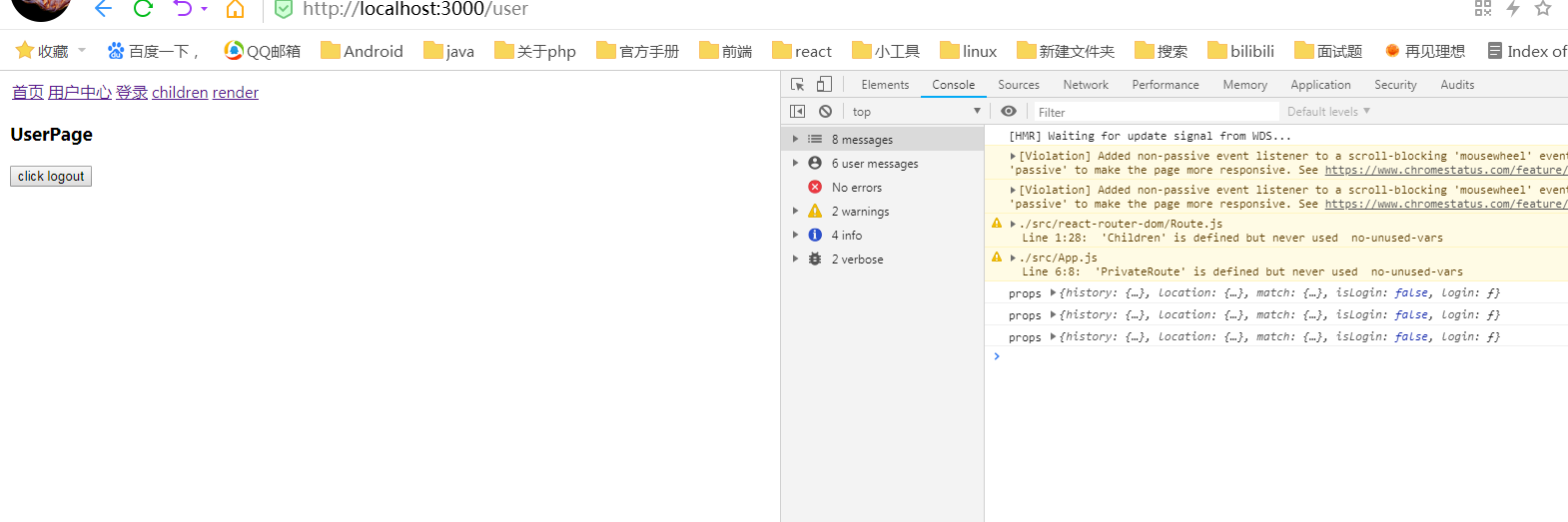The image size is (1568, 522).
Task: Open the Default levels dropdown
Action: tap(1327, 112)
